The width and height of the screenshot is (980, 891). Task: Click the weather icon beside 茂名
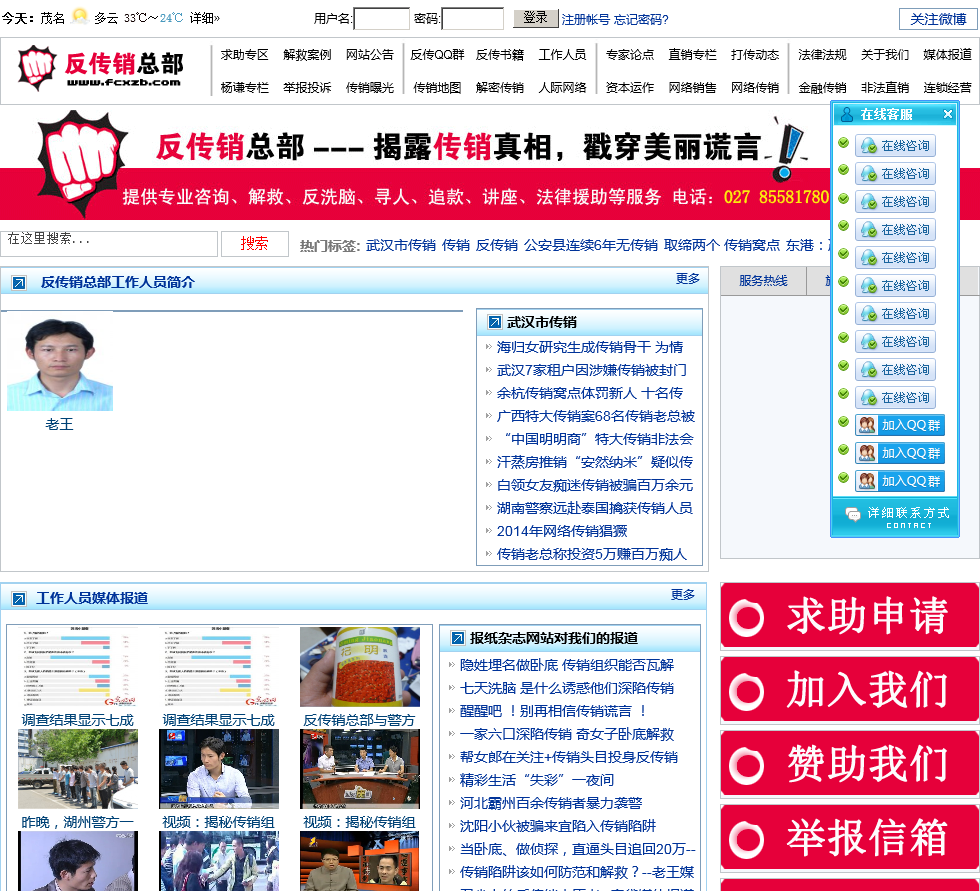pos(79,17)
